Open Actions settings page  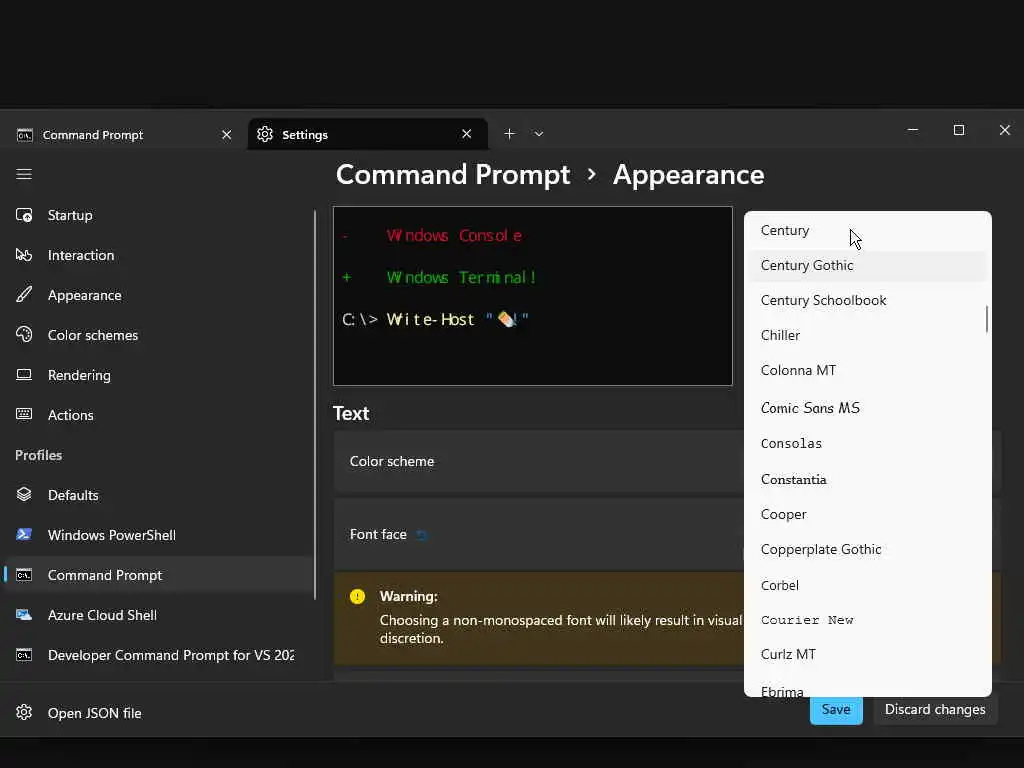158,415
